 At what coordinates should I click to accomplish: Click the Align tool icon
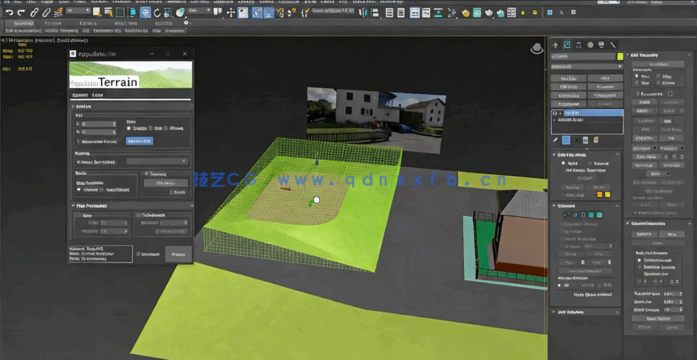click(x=375, y=12)
